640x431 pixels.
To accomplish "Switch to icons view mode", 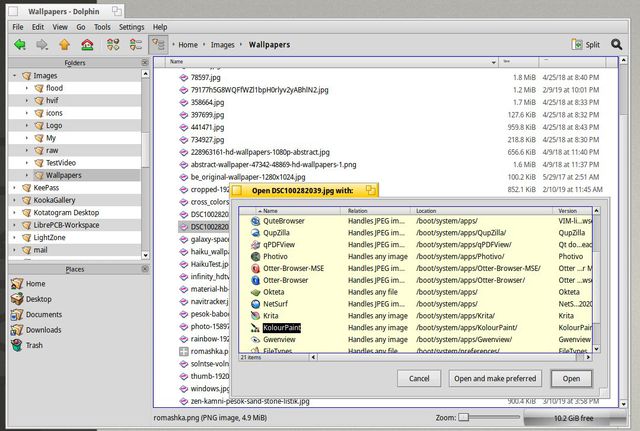I will click(113, 44).
